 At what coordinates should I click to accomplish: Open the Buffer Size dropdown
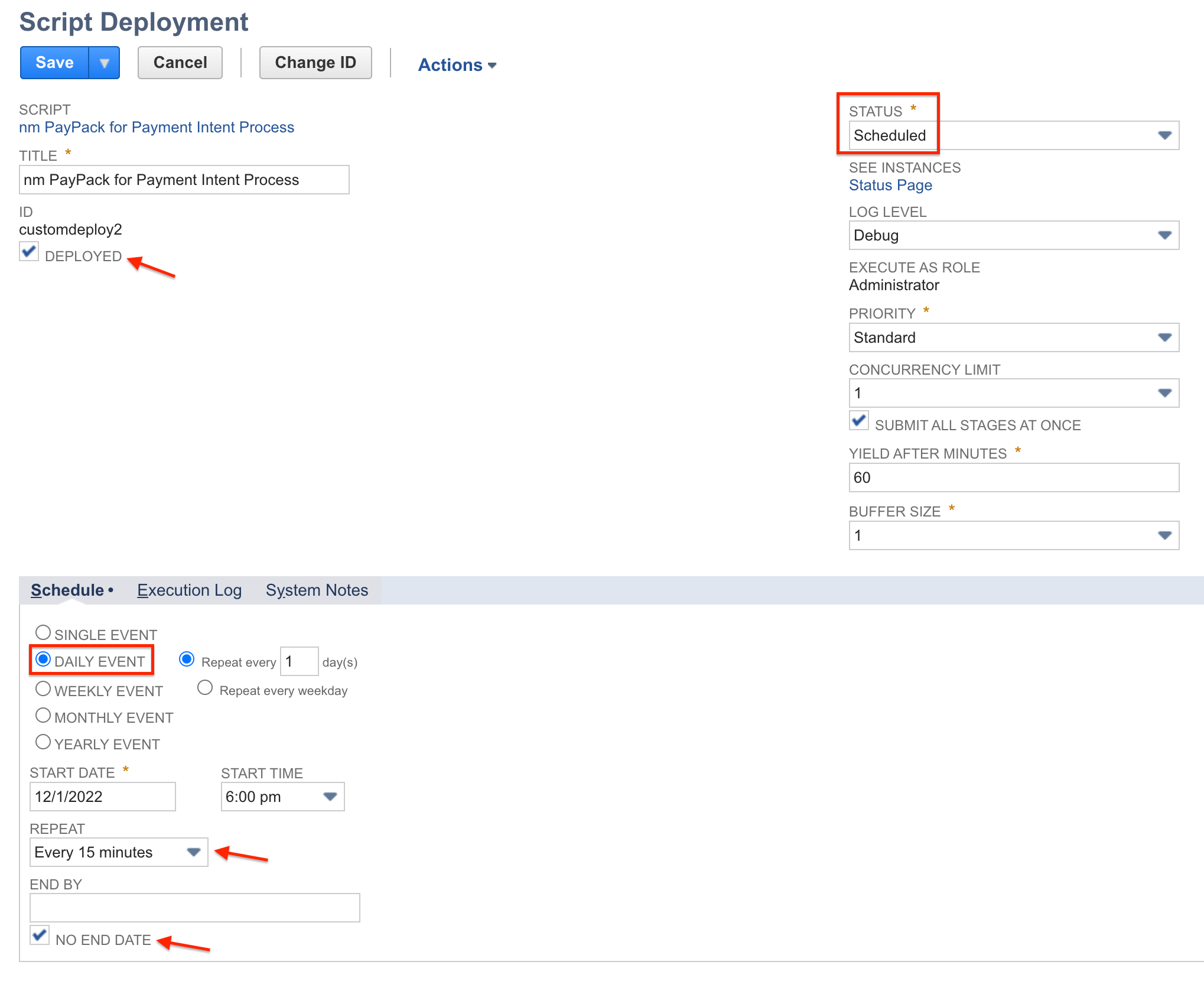(x=1164, y=535)
